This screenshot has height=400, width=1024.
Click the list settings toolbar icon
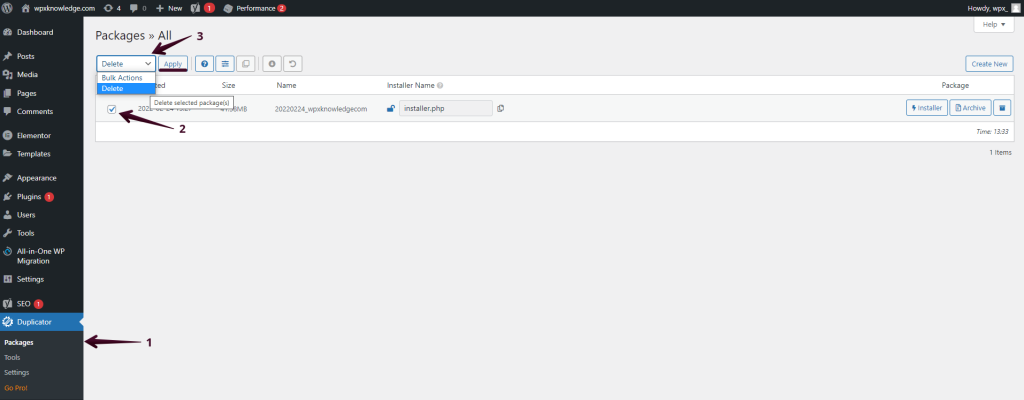click(225, 63)
